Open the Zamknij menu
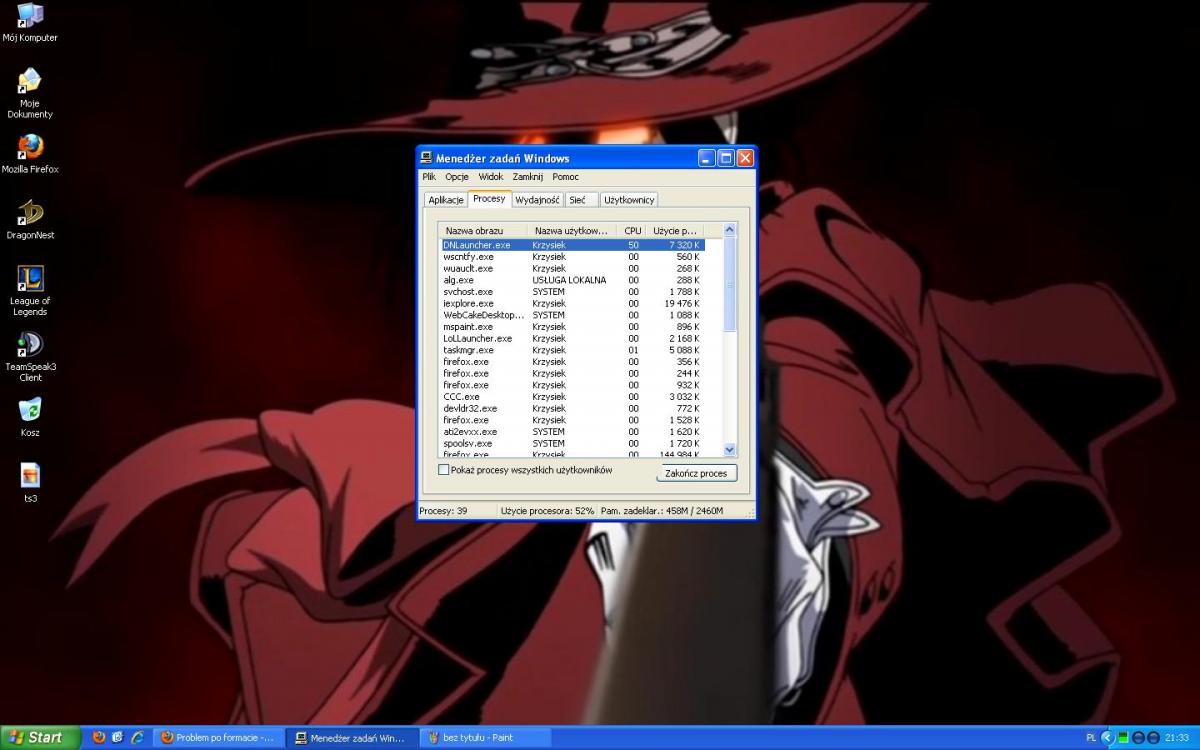The image size is (1200, 750). [528, 177]
